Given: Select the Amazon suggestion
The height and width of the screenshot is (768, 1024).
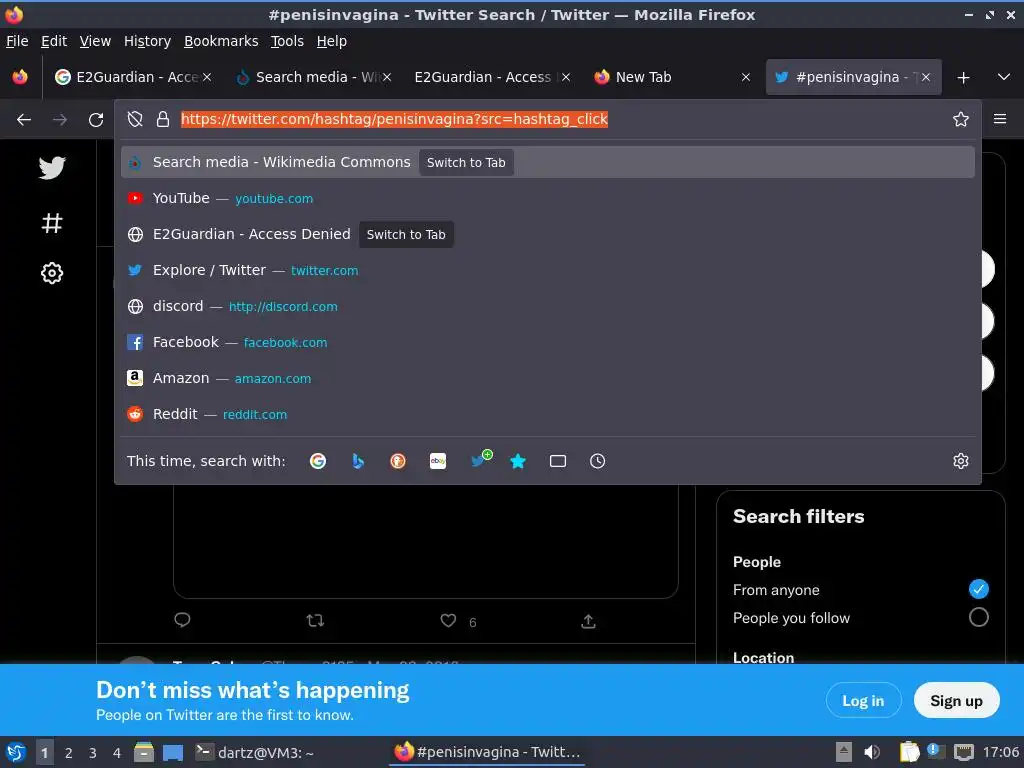Looking at the screenshot, I should 547,378.
